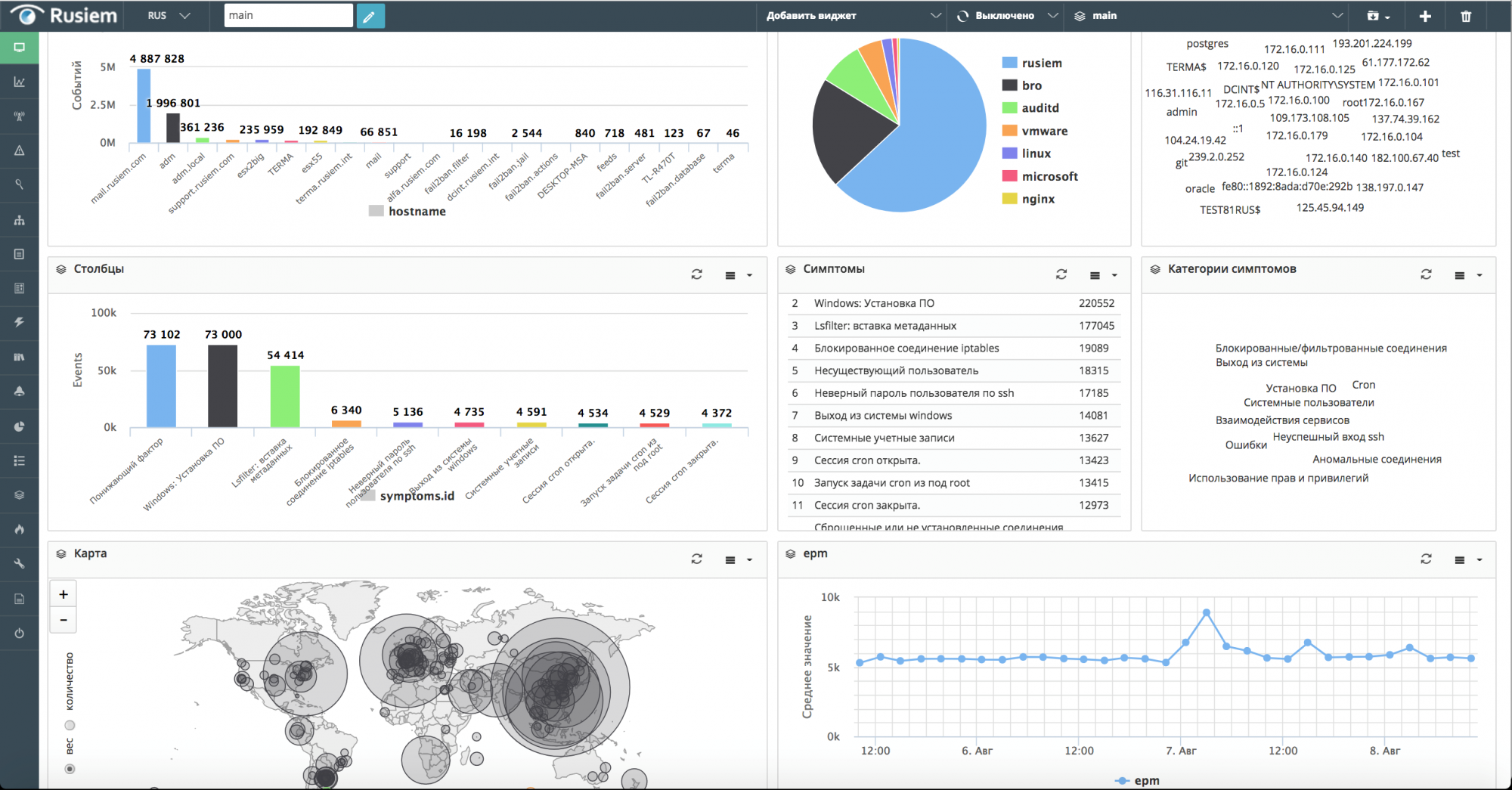Click the Rusiem logo
1512x790 pixels.
[x=65, y=16]
